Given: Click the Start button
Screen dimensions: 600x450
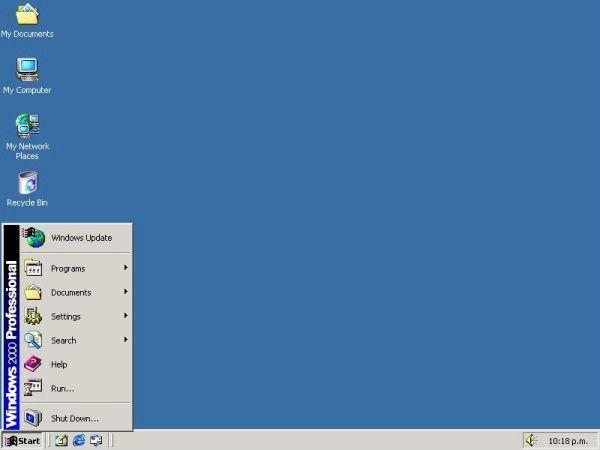Looking at the screenshot, I should 23,441.
